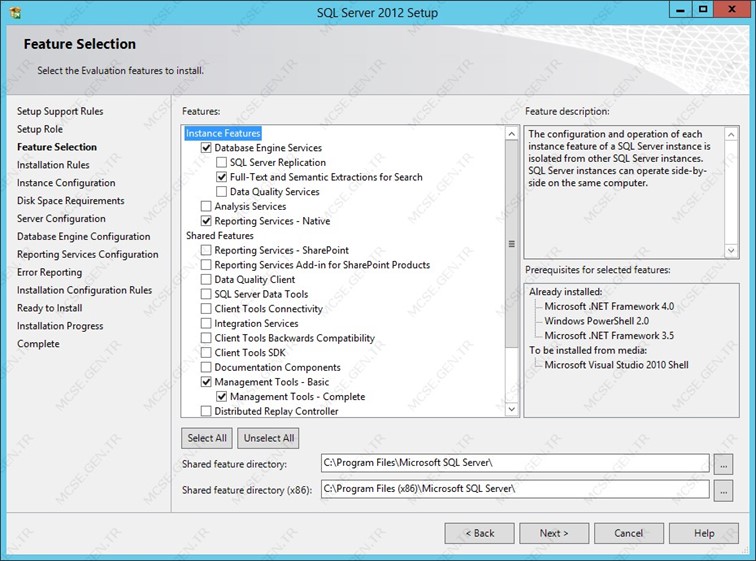Enable Client Tools SDK checkbox

click(x=206, y=352)
